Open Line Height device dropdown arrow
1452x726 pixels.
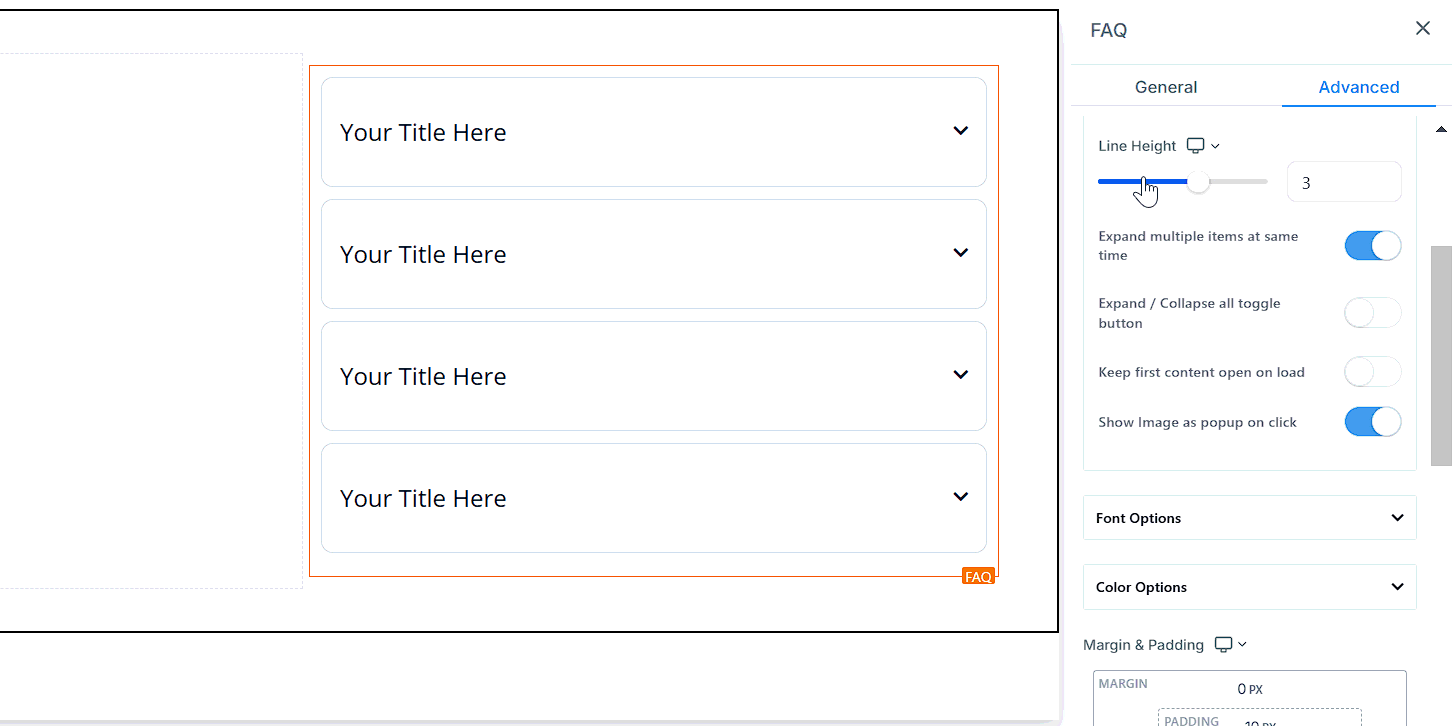(x=1216, y=146)
